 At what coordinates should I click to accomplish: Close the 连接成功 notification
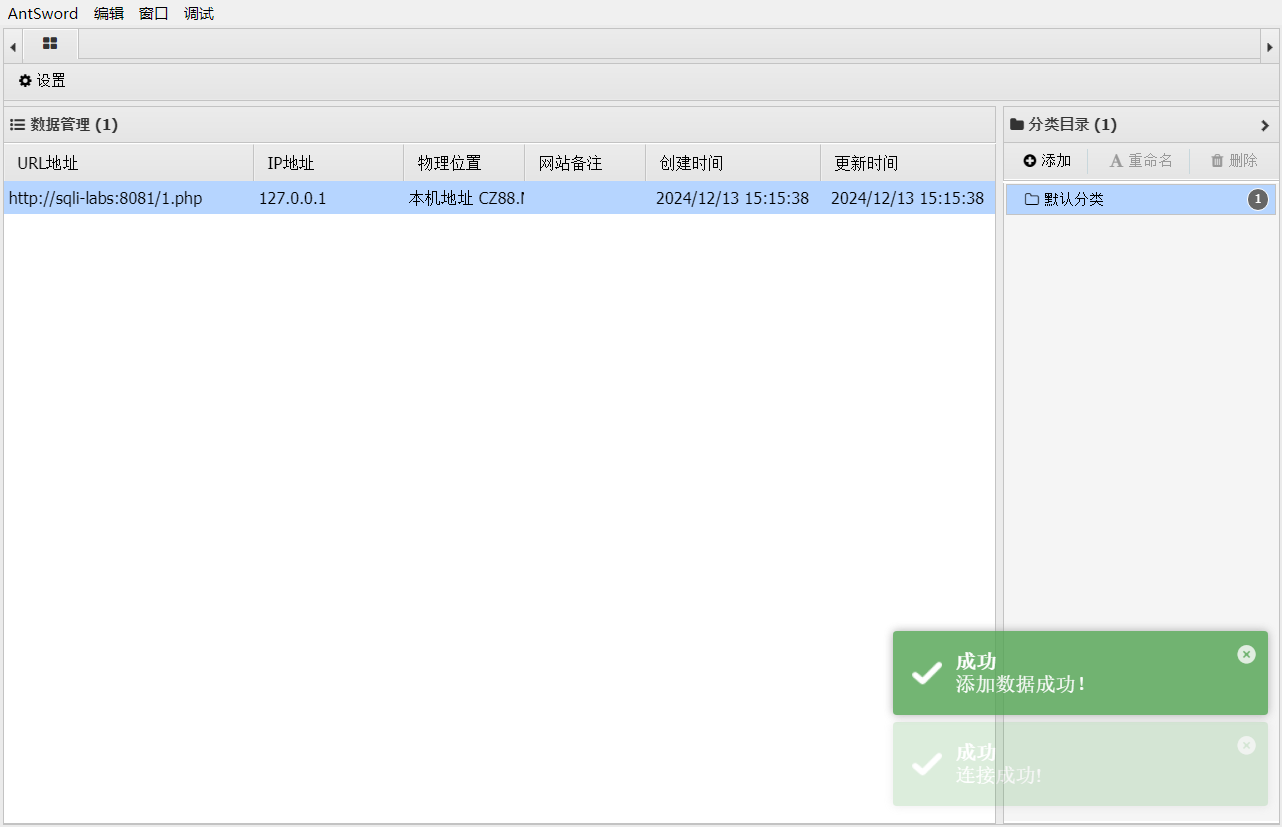pos(1246,745)
